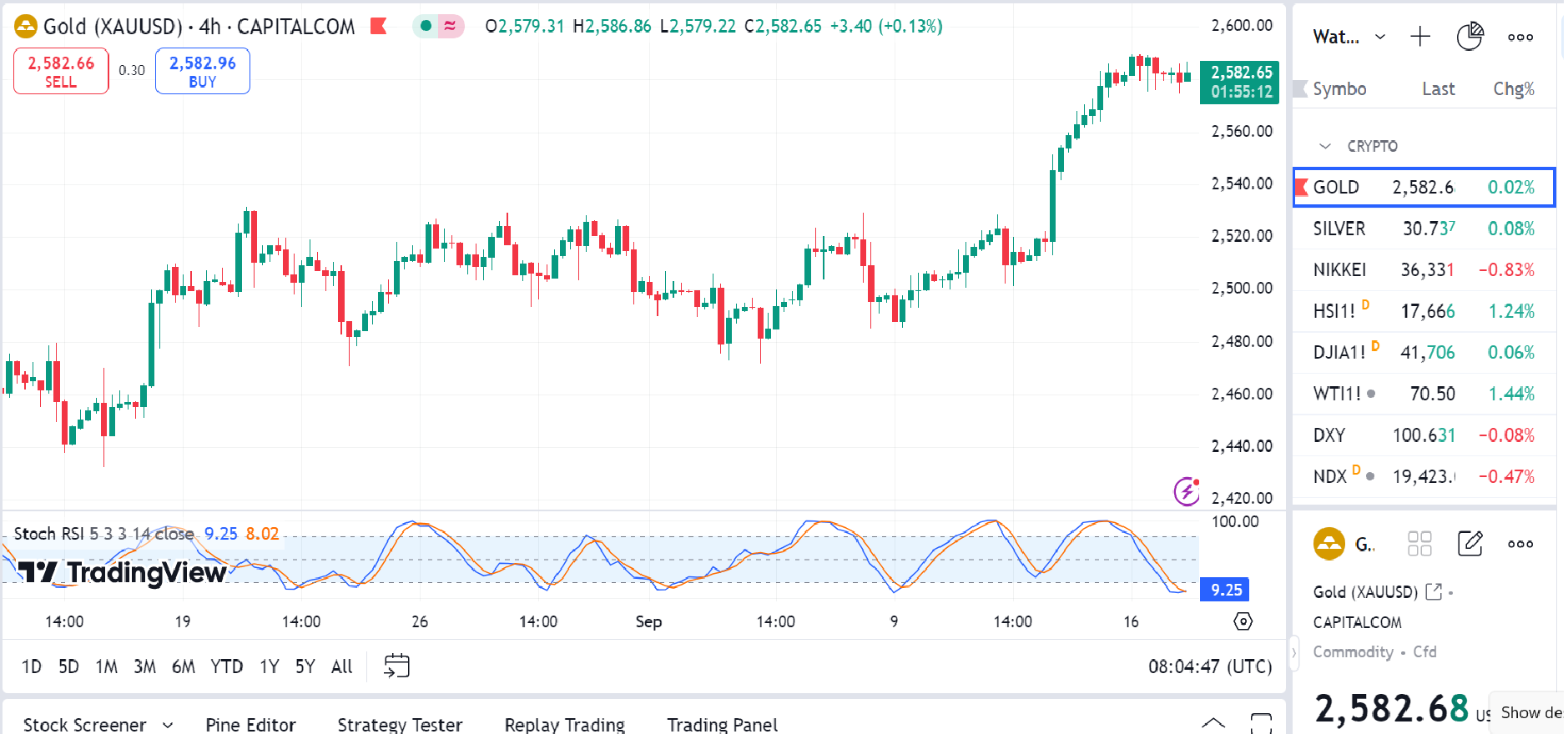Screen dimensions: 1568x734
Task: Switch to the Pine Editor tab
Action: tap(250, 724)
